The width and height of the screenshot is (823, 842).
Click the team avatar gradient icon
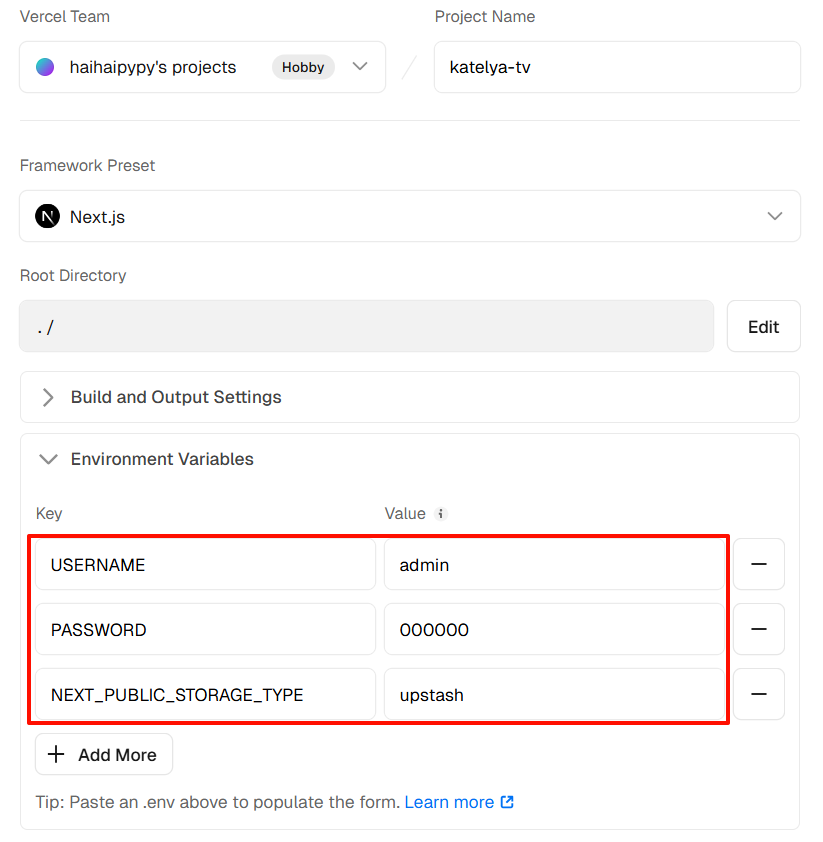[x=45, y=67]
